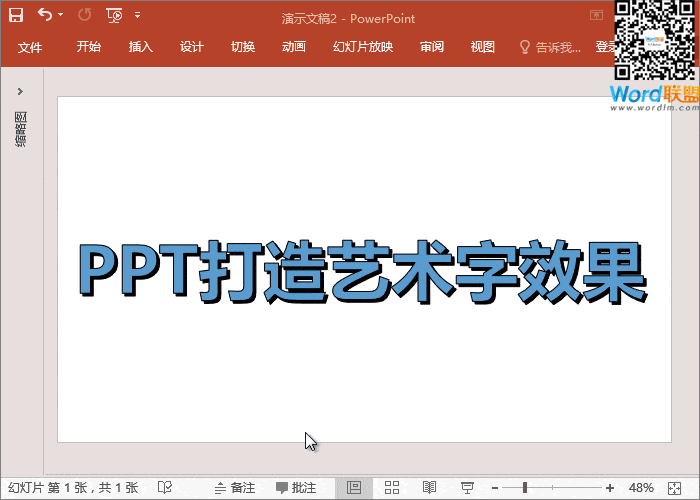The width and height of the screenshot is (700, 500).
Task: Toggle the Comments pane (批注)
Action: coord(296,487)
